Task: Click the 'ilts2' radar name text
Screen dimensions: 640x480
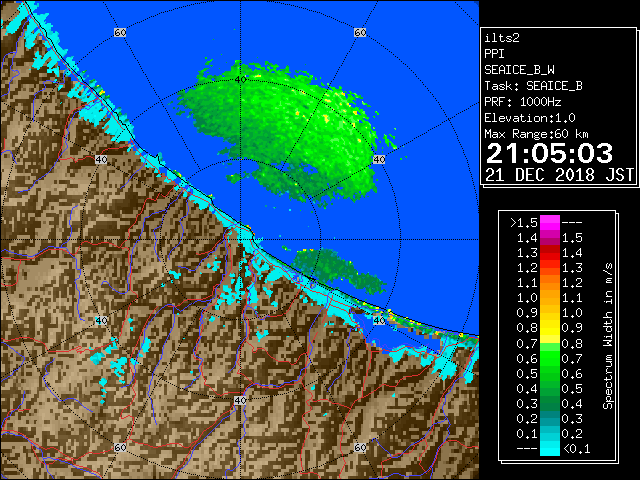Action: tap(502, 38)
